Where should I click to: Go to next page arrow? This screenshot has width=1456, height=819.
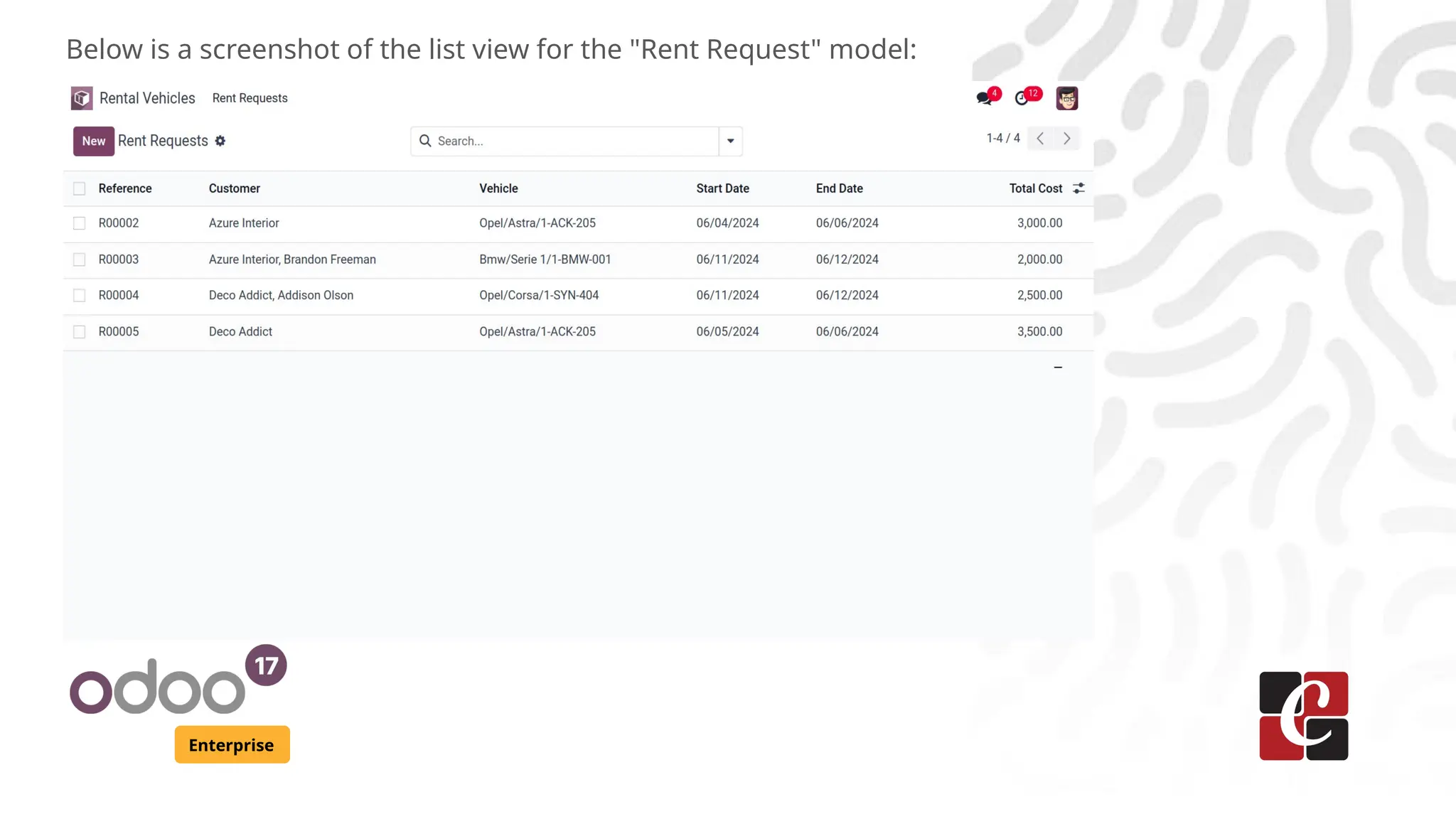1066,139
